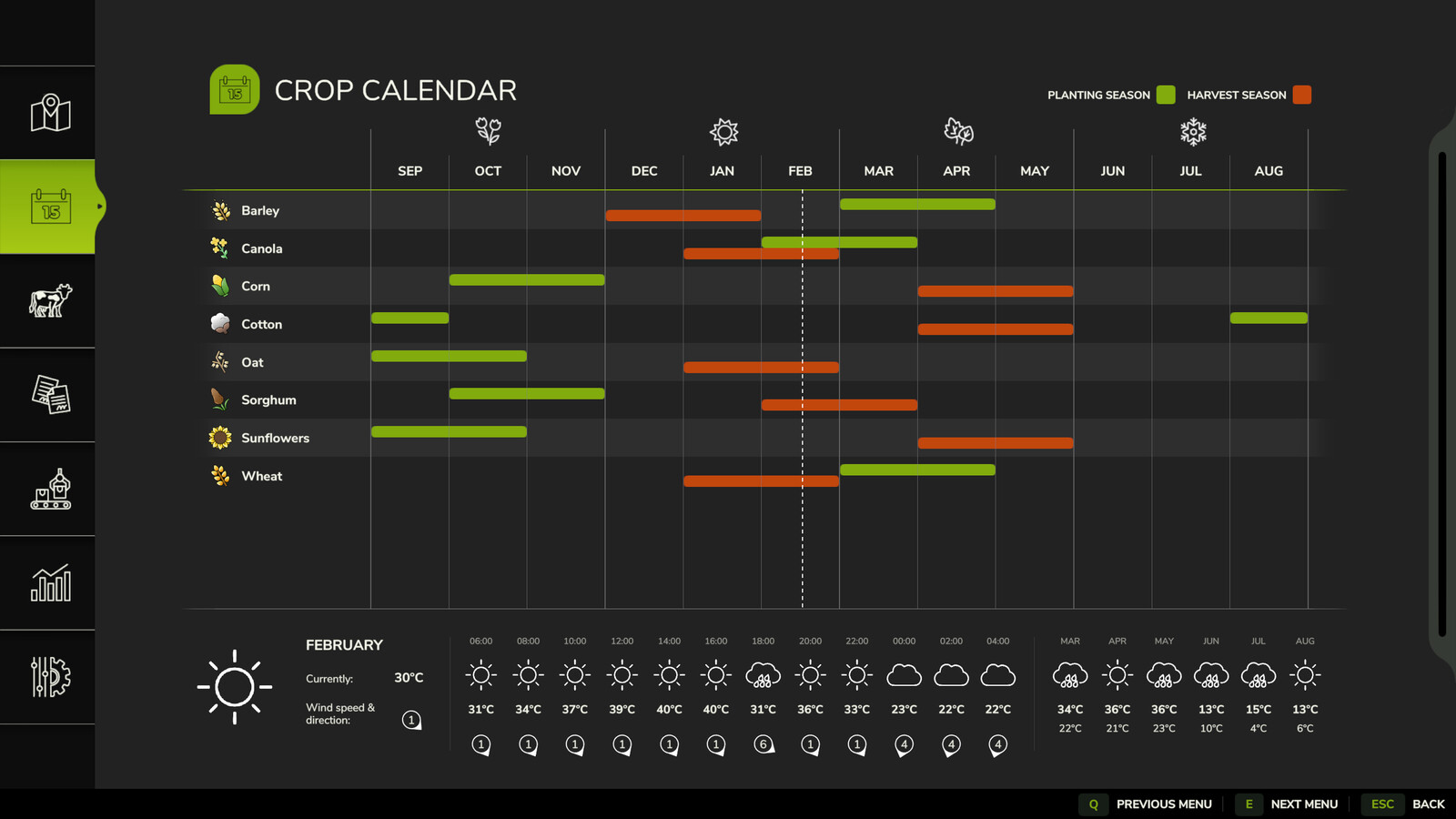Click the spring tulip season icon
This screenshot has height=819, width=1456.
pos(489,132)
